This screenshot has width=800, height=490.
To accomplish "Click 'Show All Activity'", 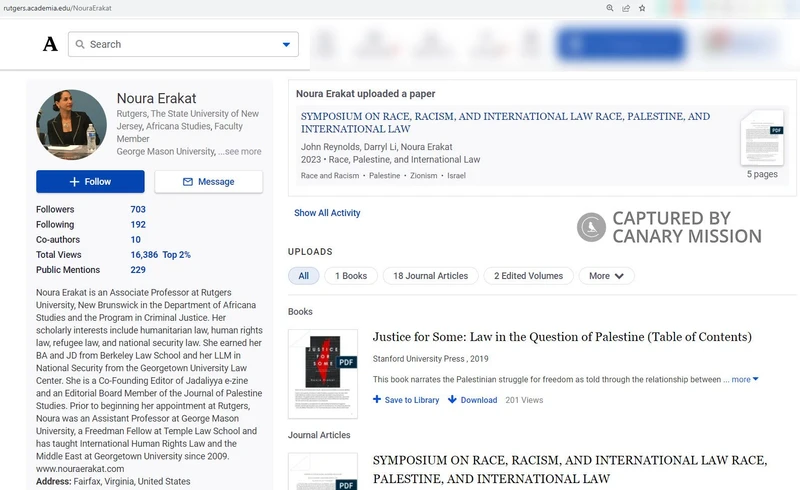I will (327, 213).
